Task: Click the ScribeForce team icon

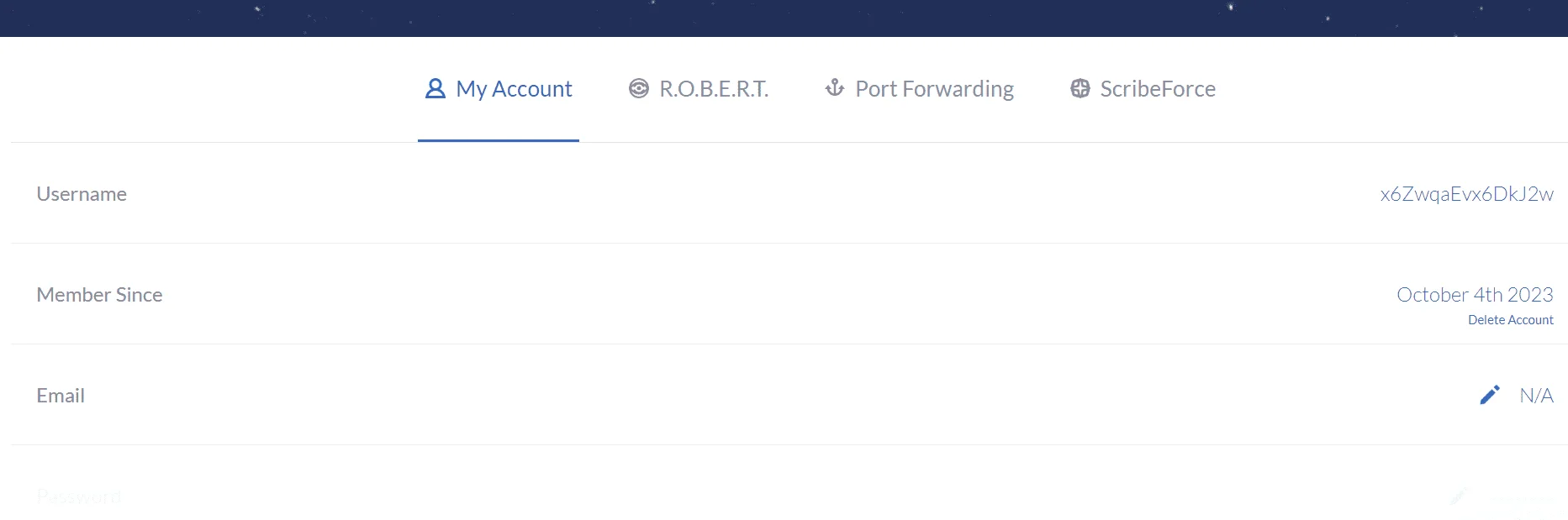Action: [1080, 88]
